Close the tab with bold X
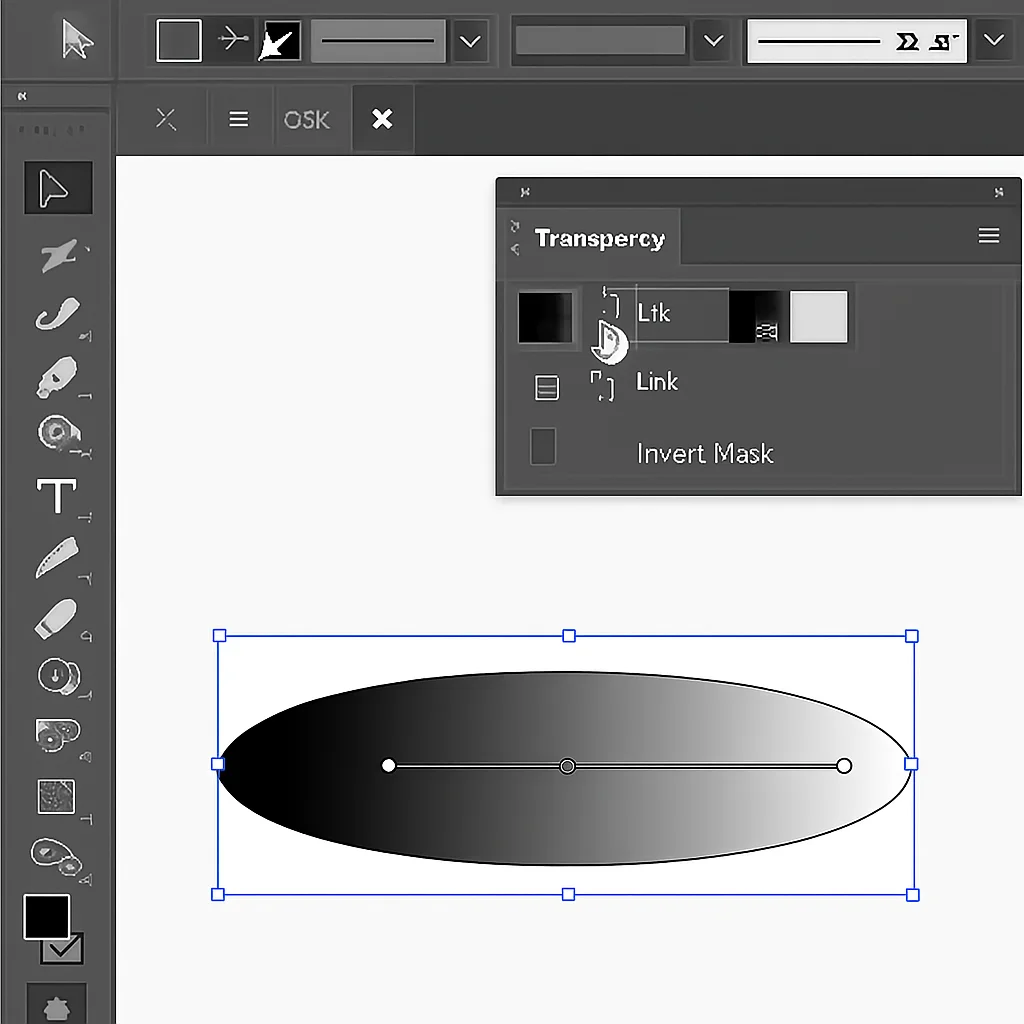 pos(382,119)
